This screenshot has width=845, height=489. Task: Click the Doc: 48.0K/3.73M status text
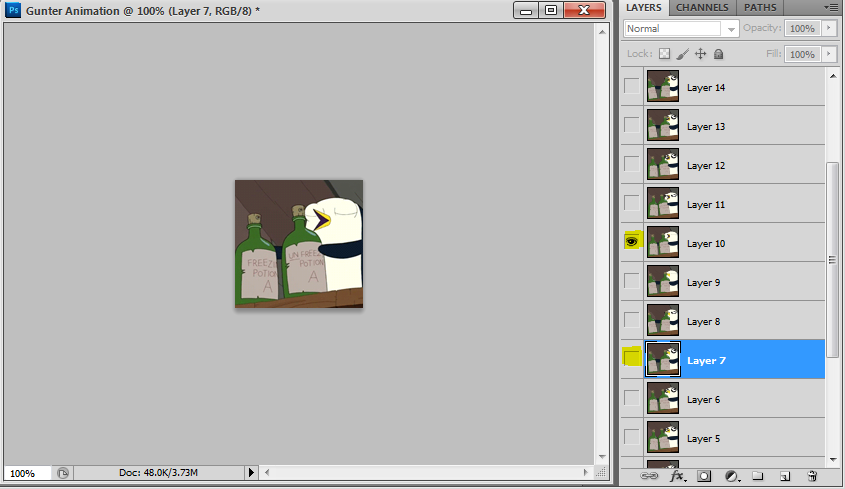[x=158, y=473]
